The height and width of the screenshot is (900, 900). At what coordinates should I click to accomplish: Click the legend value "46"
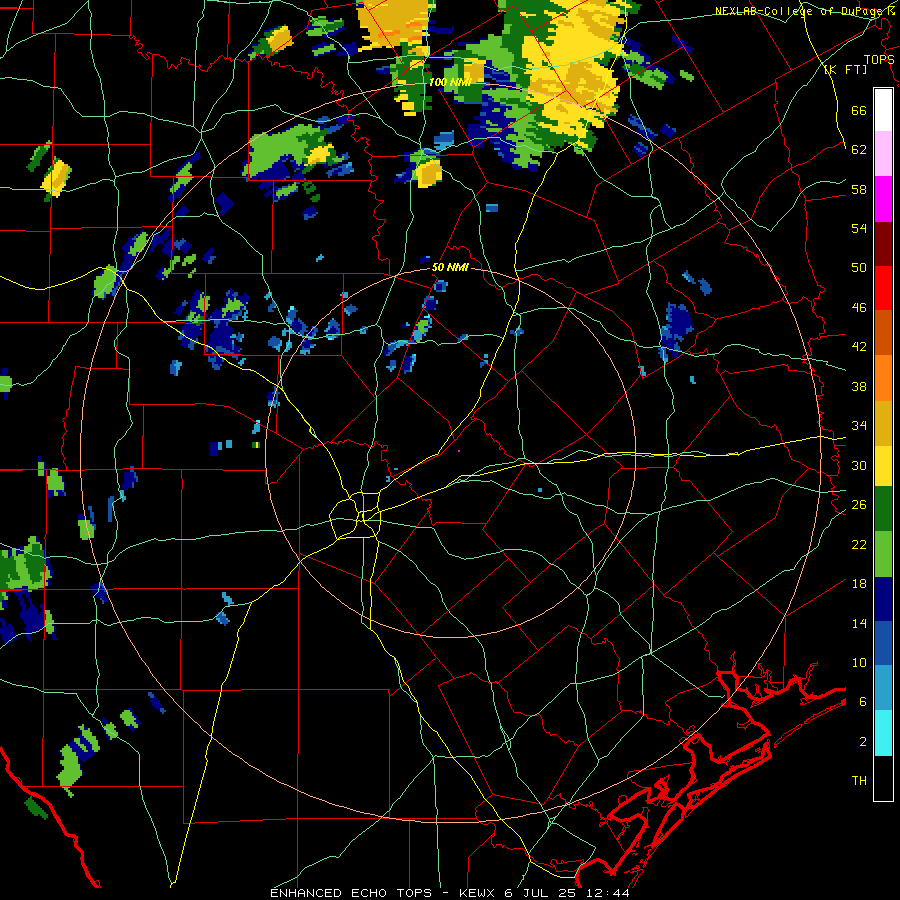click(859, 308)
